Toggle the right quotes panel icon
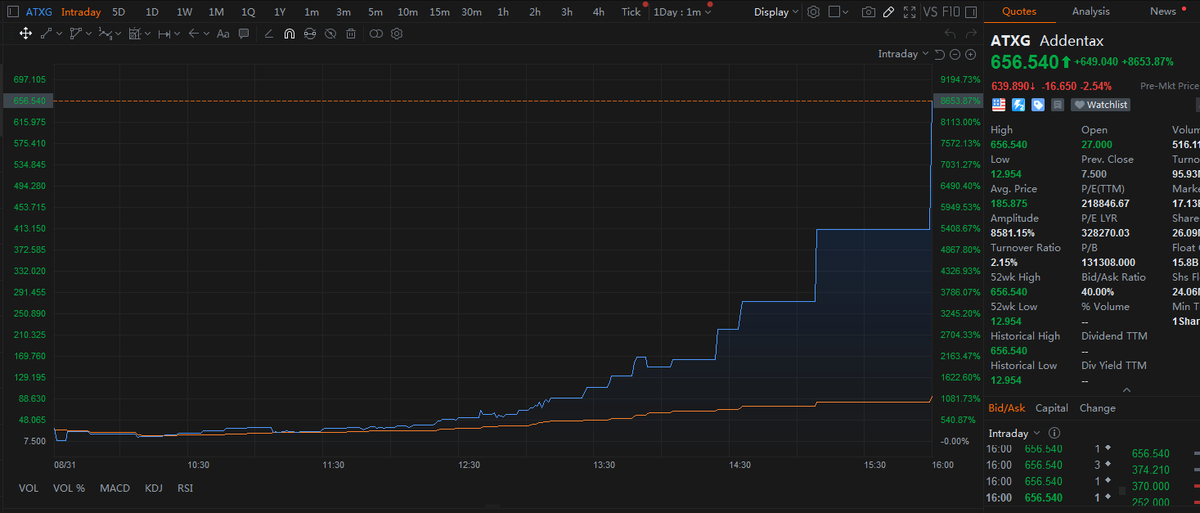Screen dimensions: 1200x513 [x=971, y=12]
